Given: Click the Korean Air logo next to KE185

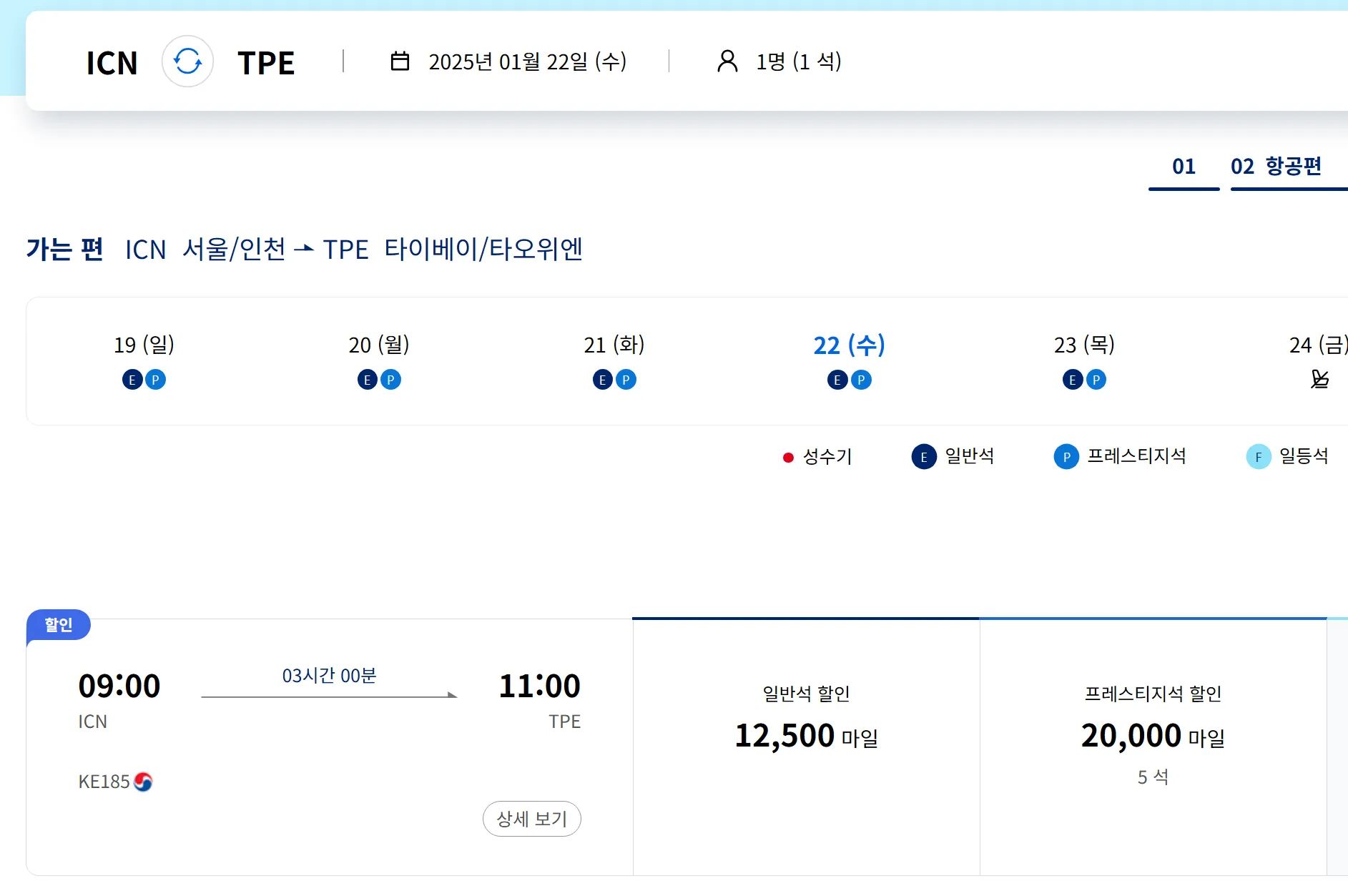Looking at the screenshot, I should pyautogui.click(x=143, y=782).
